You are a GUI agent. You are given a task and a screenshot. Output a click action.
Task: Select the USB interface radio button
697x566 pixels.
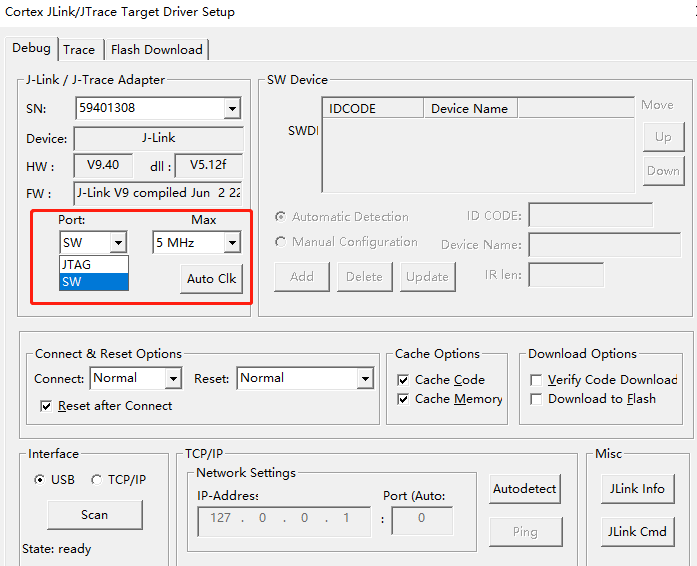click(x=40, y=480)
